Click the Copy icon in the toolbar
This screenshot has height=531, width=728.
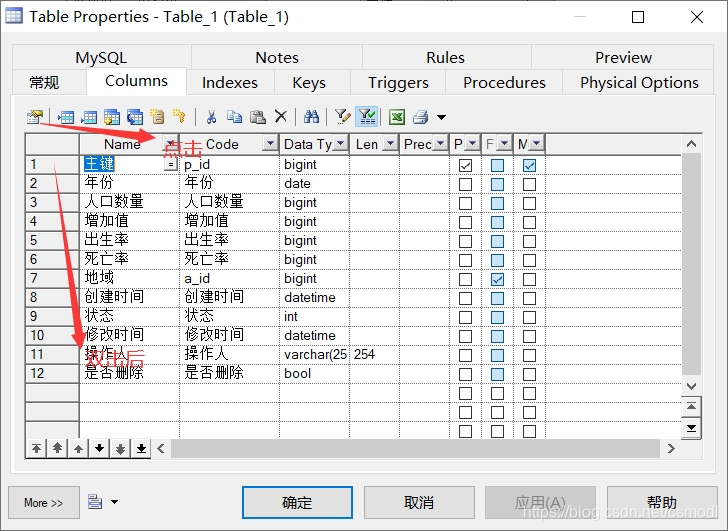pyautogui.click(x=234, y=117)
